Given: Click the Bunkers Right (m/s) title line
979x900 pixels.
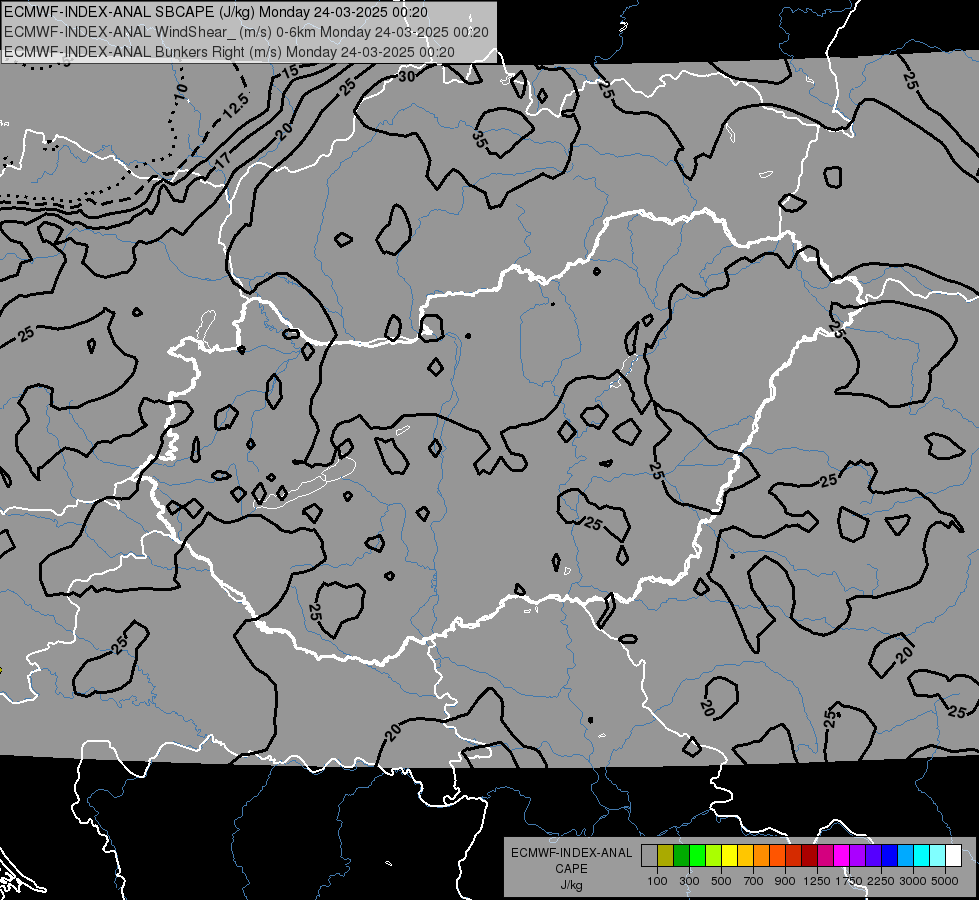Looking at the screenshot, I should [229, 52].
